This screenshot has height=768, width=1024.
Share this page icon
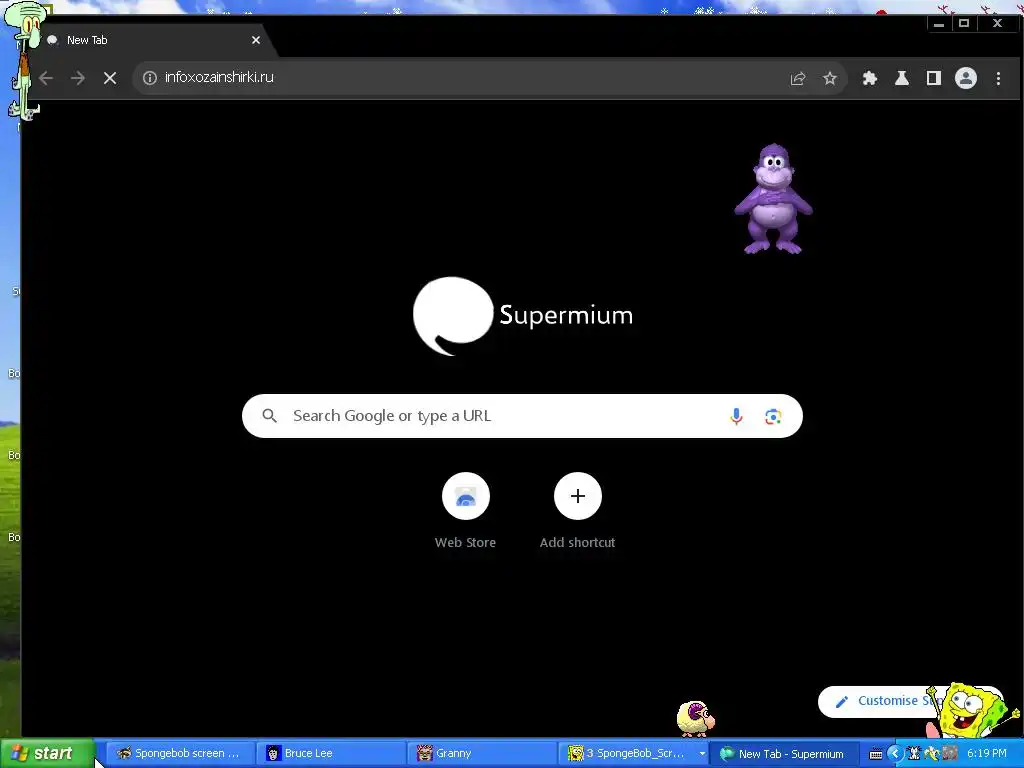(x=798, y=78)
